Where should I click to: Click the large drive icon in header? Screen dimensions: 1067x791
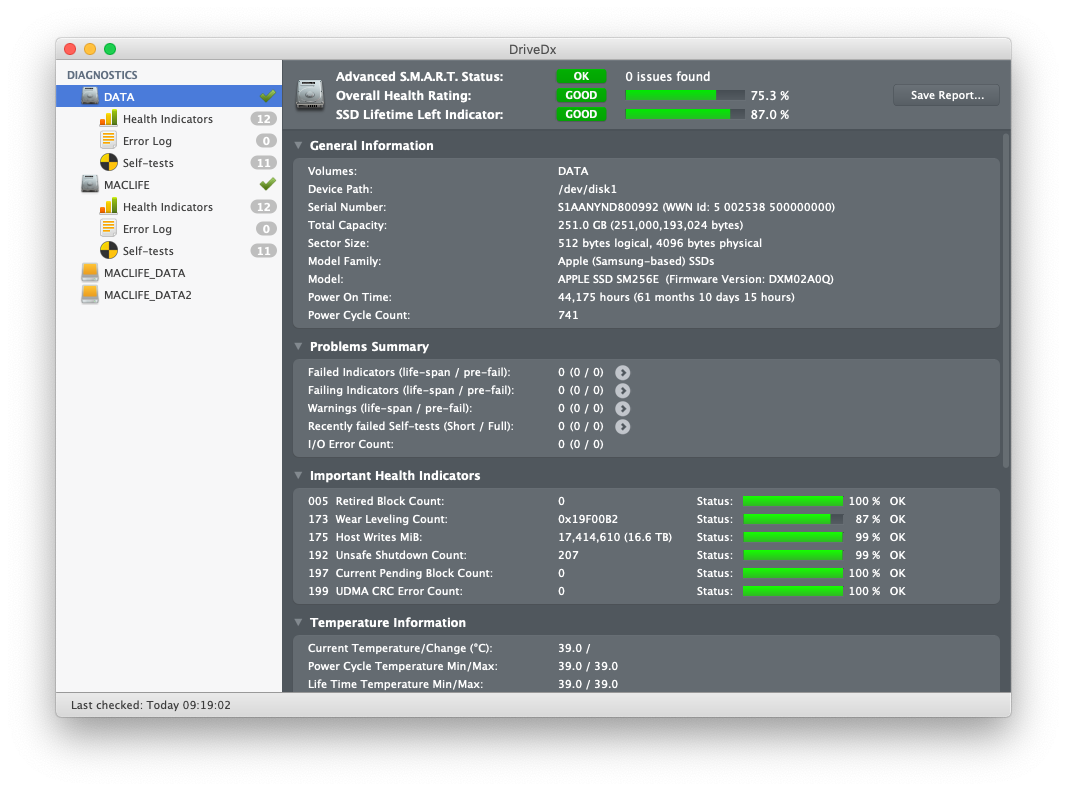[310, 95]
